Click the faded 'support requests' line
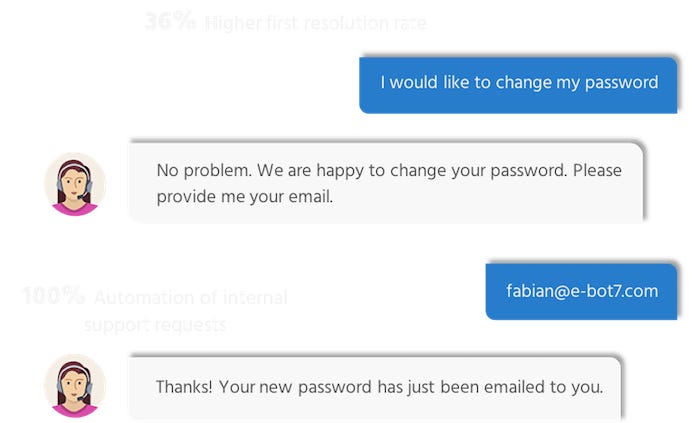This screenshot has width=700, height=423. (155, 325)
